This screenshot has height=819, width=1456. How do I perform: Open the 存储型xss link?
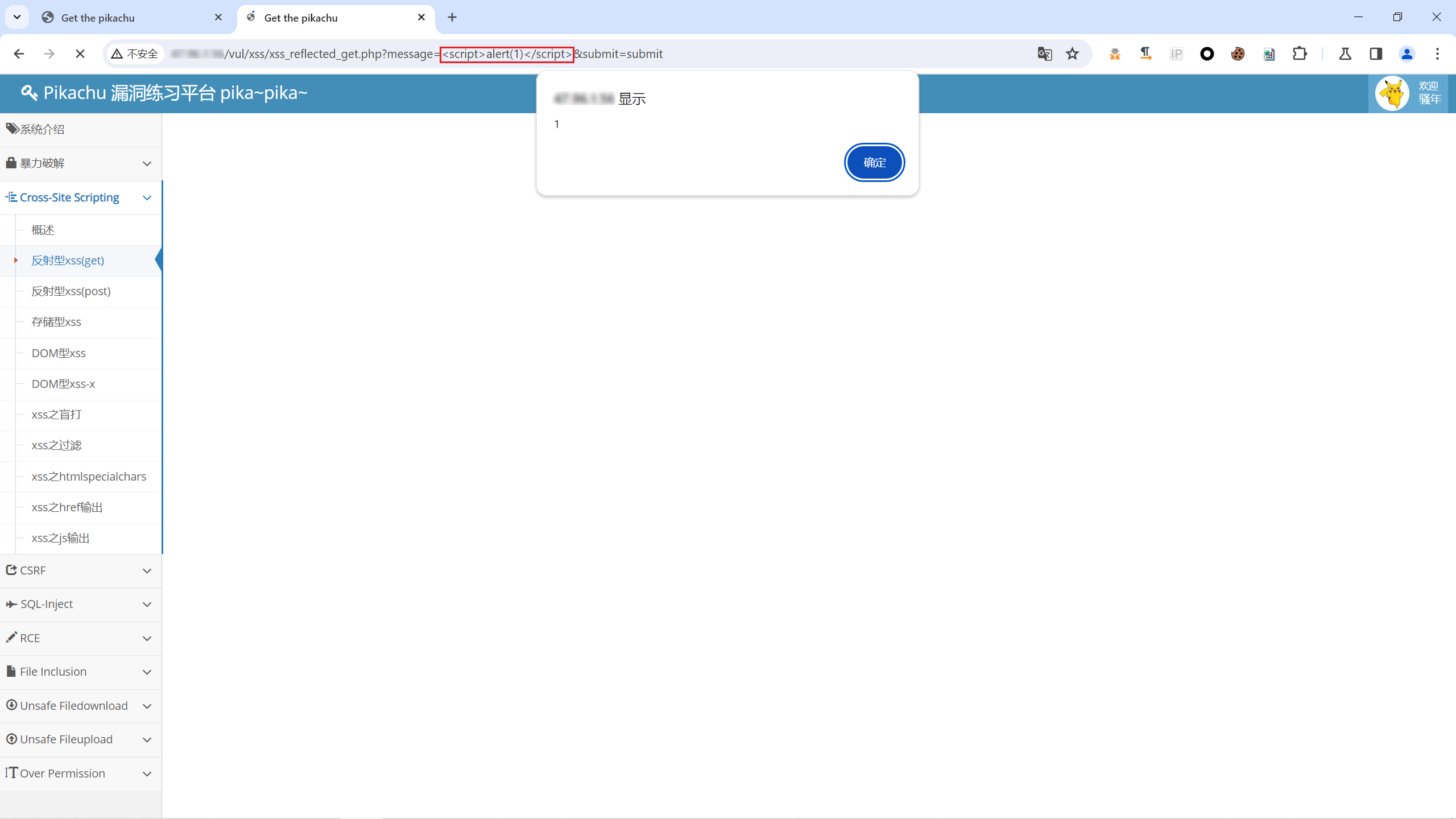coord(56,321)
